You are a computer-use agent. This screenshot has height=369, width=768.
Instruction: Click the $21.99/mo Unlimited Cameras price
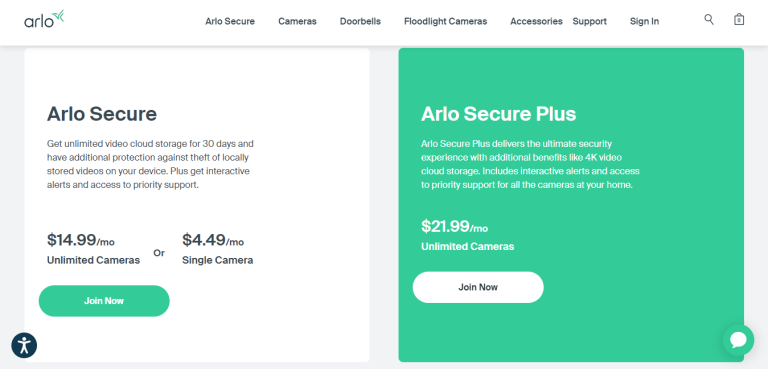[467, 235]
